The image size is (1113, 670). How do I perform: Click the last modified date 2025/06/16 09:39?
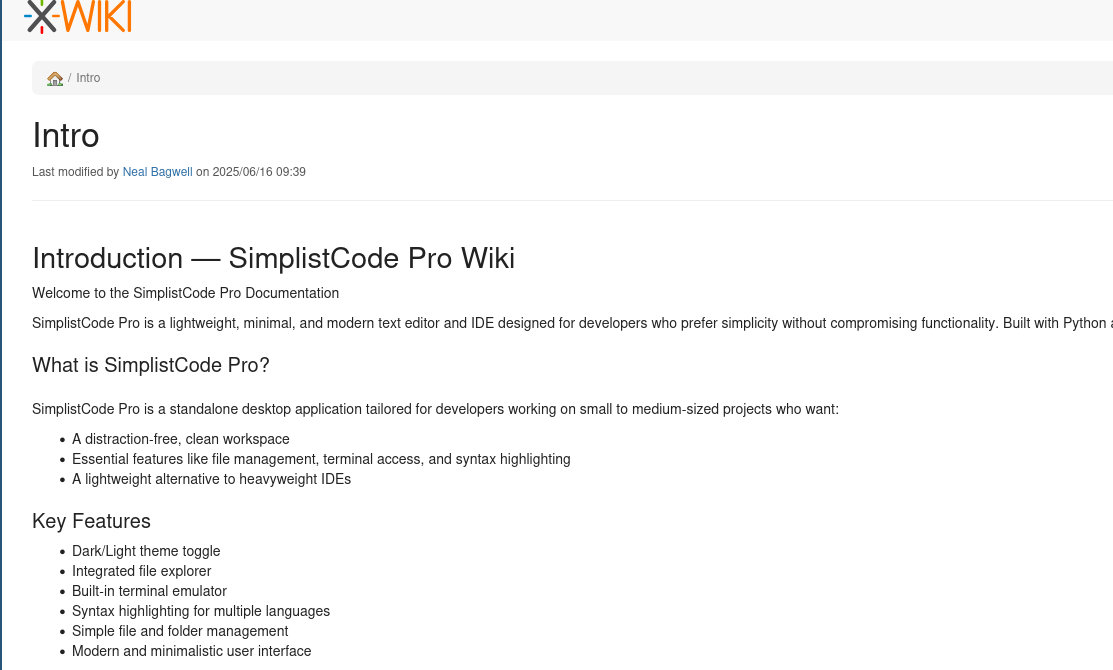click(259, 172)
